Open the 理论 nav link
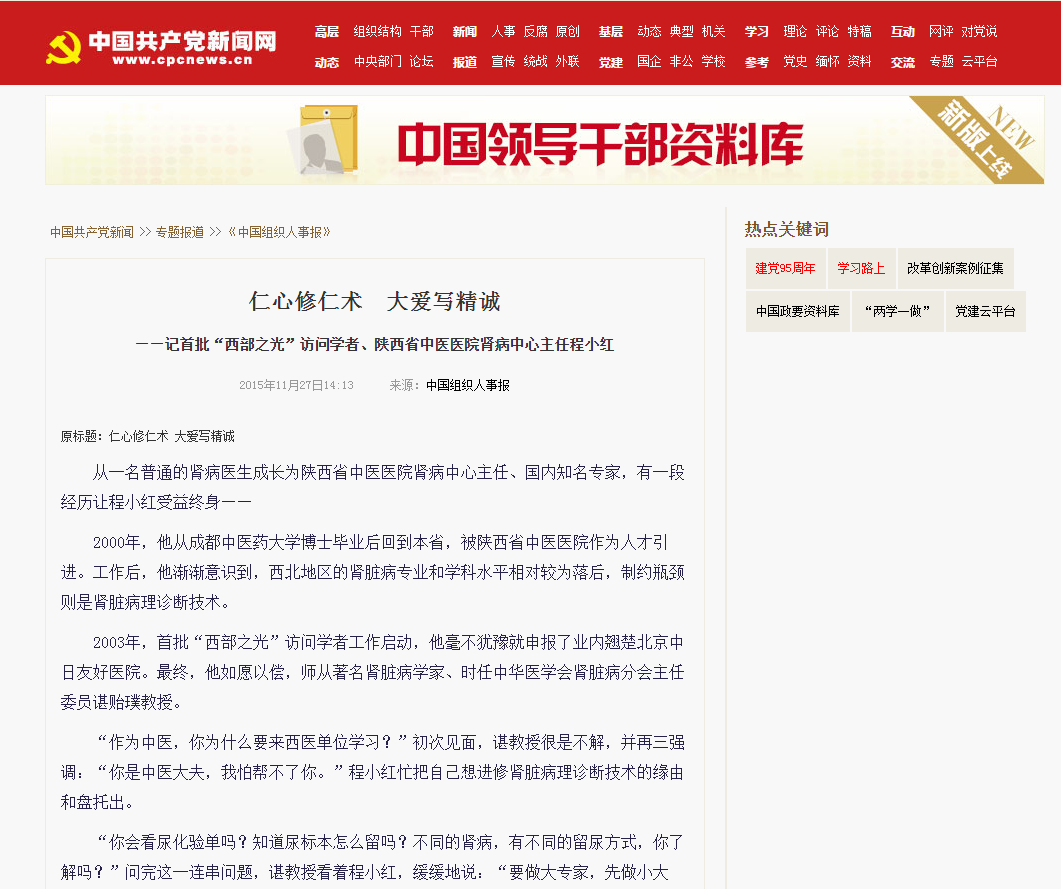1061x889 pixels. (x=796, y=31)
